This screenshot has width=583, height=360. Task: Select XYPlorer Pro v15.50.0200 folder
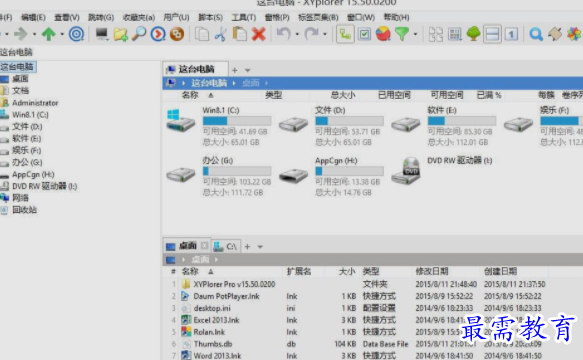tap(234, 285)
